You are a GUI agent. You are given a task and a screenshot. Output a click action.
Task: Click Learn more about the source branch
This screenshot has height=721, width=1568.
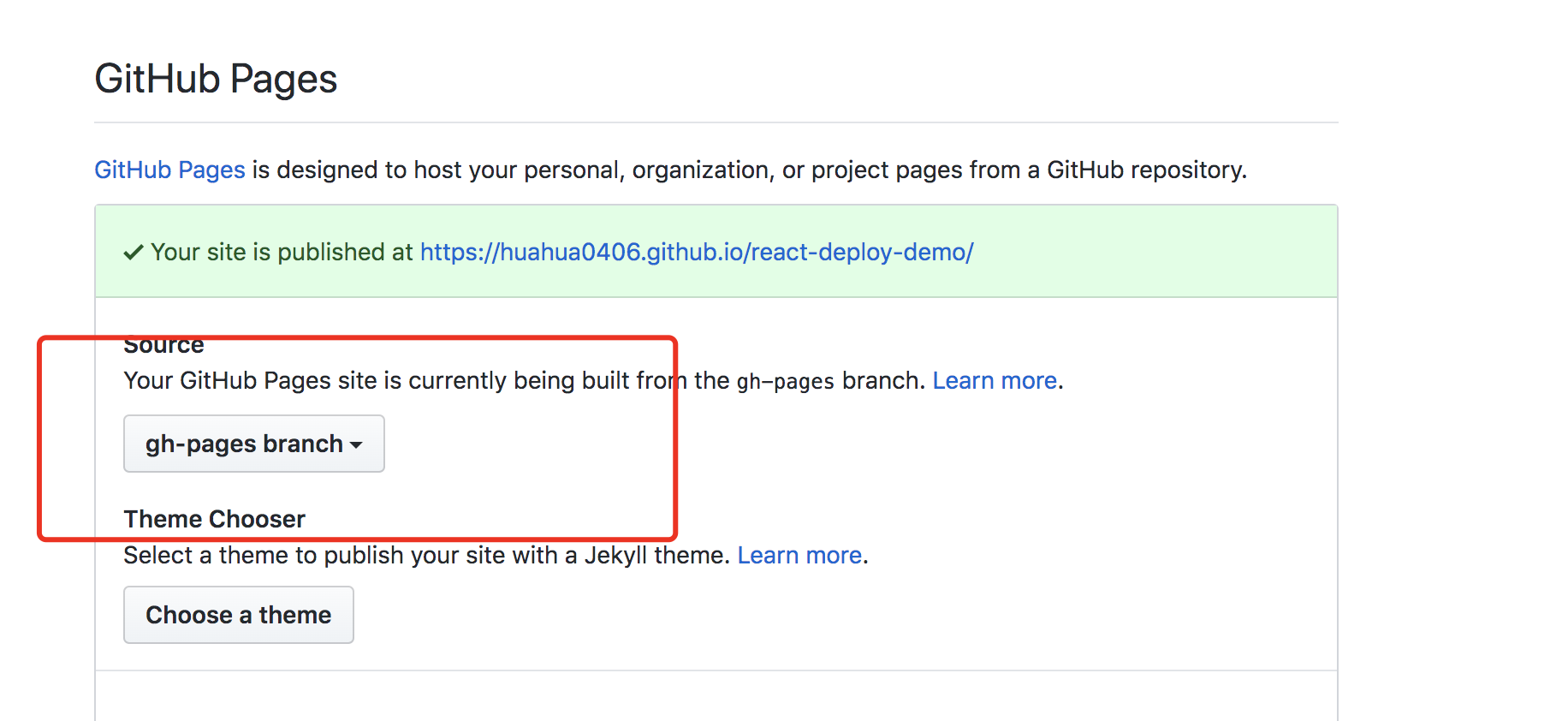tap(994, 380)
